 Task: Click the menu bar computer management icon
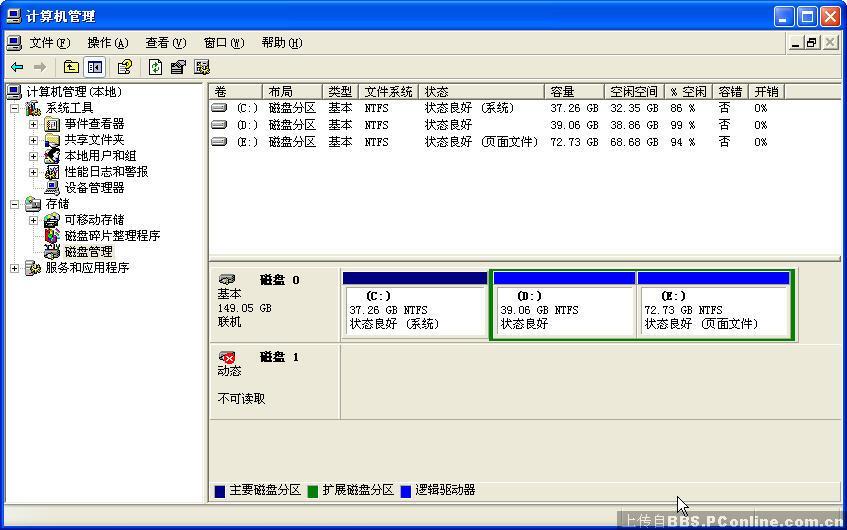click(15, 43)
